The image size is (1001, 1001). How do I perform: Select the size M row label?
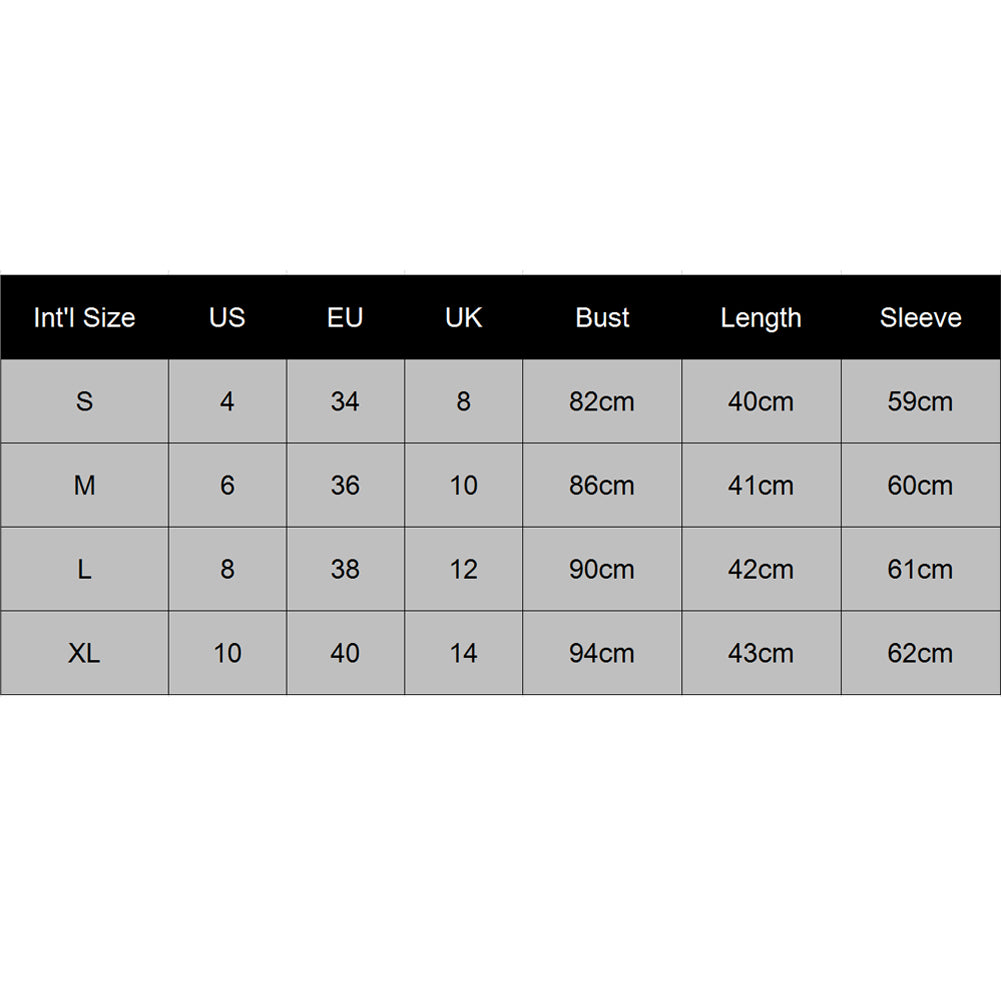click(84, 486)
